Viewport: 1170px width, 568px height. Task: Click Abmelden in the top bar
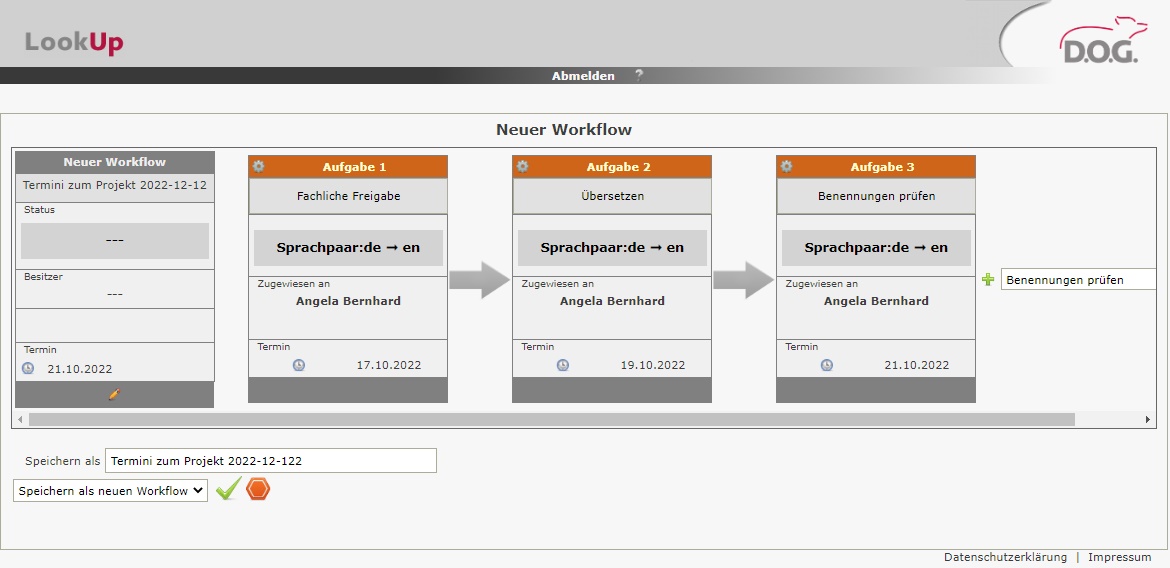click(x=583, y=76)
